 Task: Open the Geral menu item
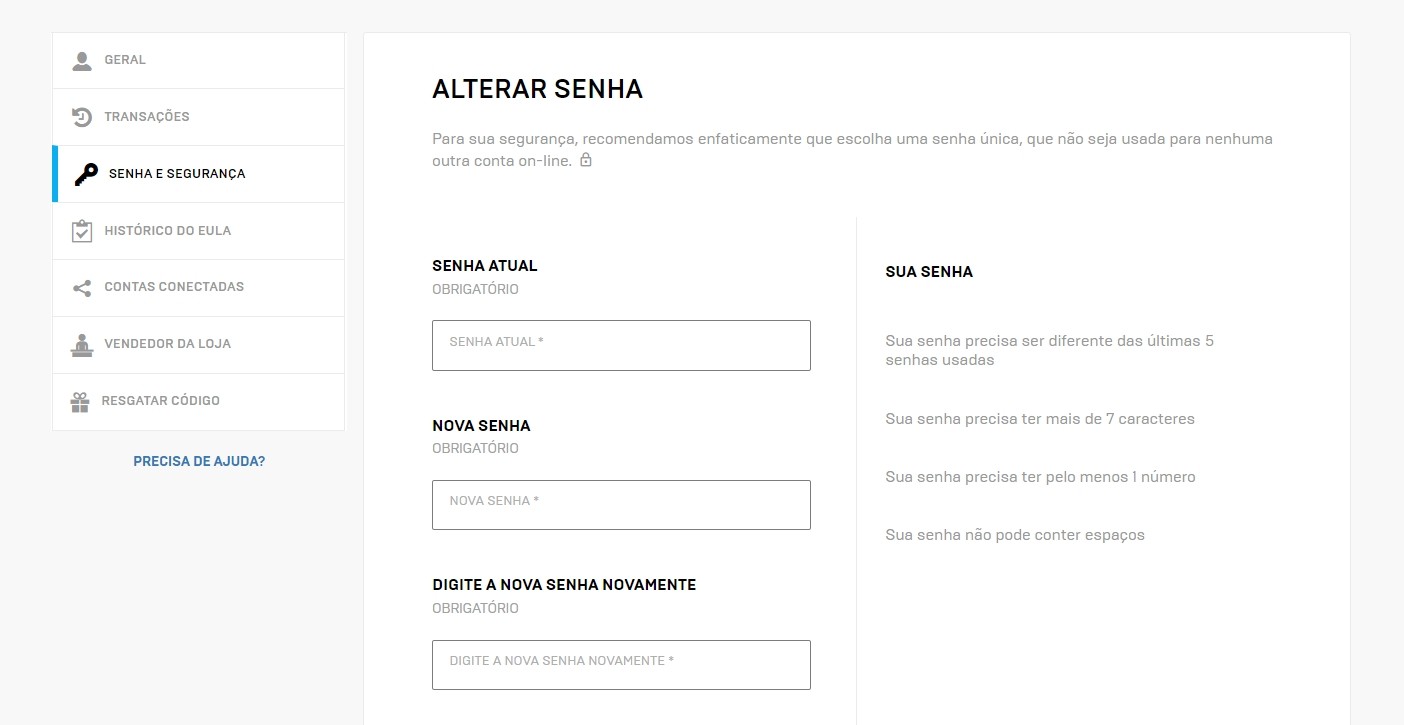125,60
